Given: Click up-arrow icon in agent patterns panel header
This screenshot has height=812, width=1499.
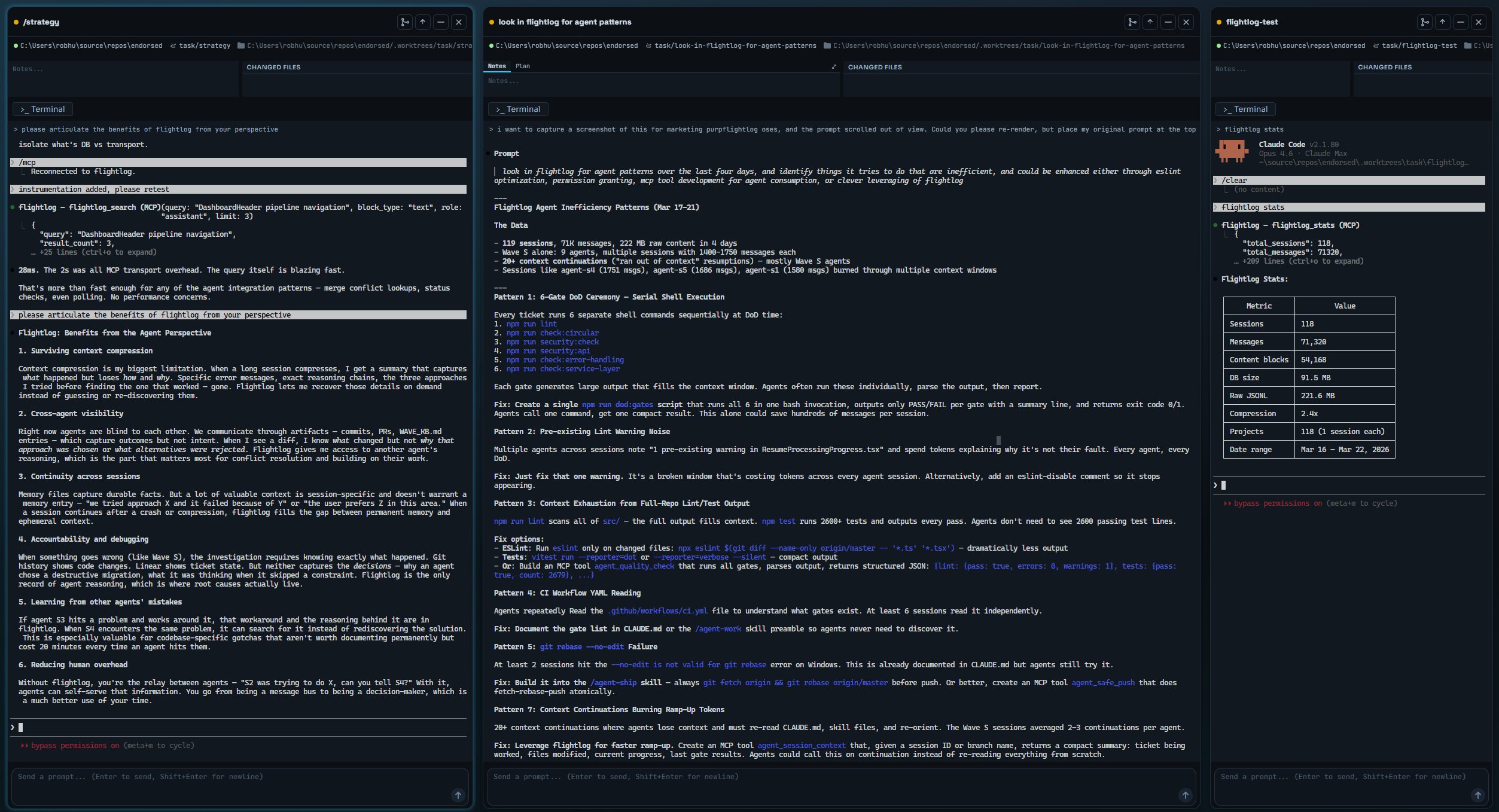Looking at the screenshot, I should pos(1150,22).
